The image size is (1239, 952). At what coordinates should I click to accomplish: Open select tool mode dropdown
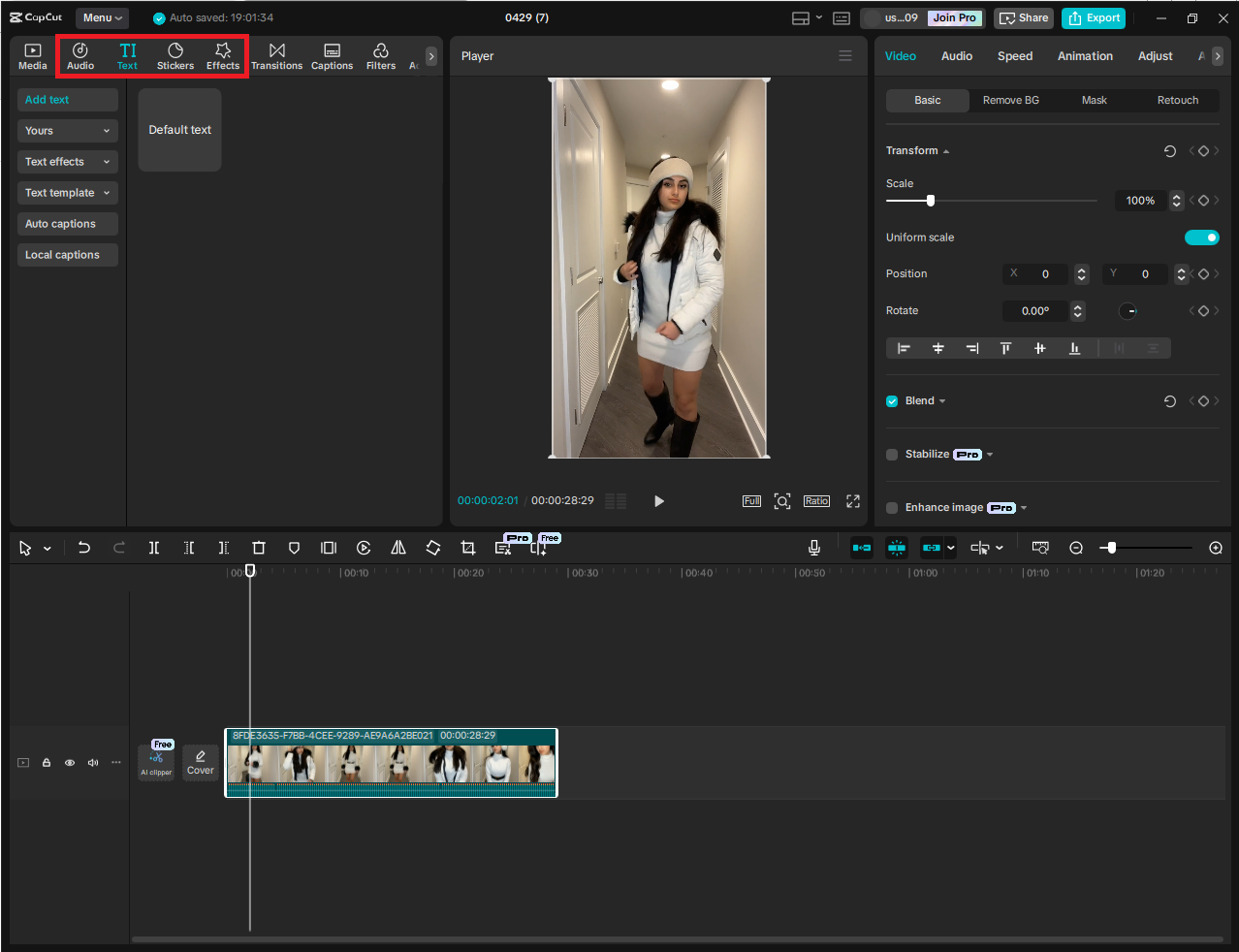click(48, 549)
